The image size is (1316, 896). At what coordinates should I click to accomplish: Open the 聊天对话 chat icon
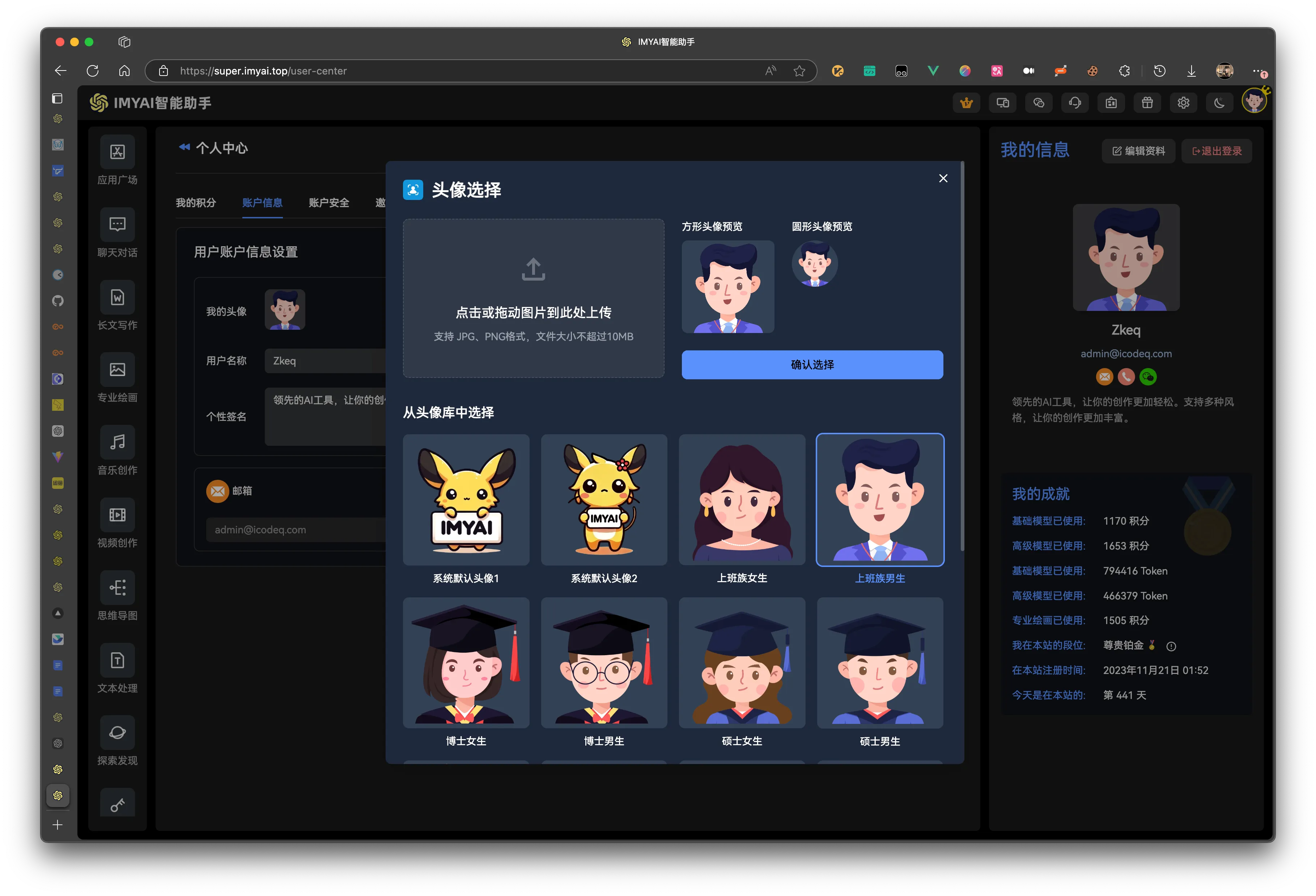(x=117, y=224)
